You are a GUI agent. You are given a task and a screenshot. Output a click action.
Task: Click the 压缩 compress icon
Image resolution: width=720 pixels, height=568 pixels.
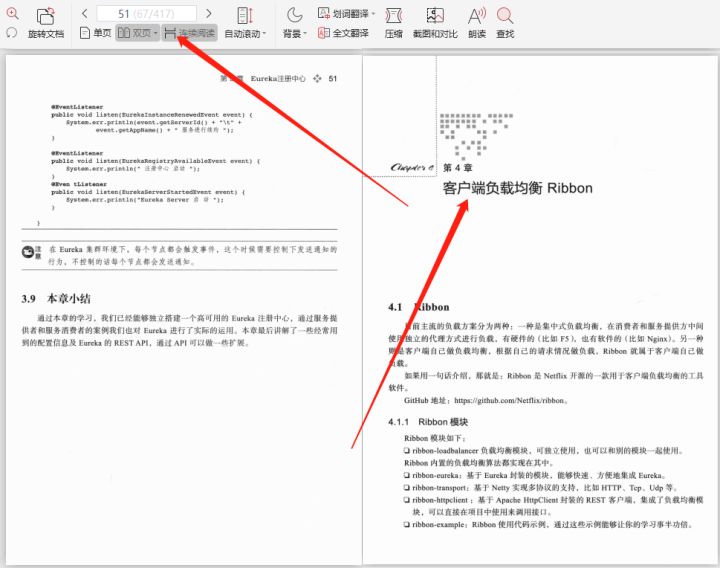click(394, 16)
